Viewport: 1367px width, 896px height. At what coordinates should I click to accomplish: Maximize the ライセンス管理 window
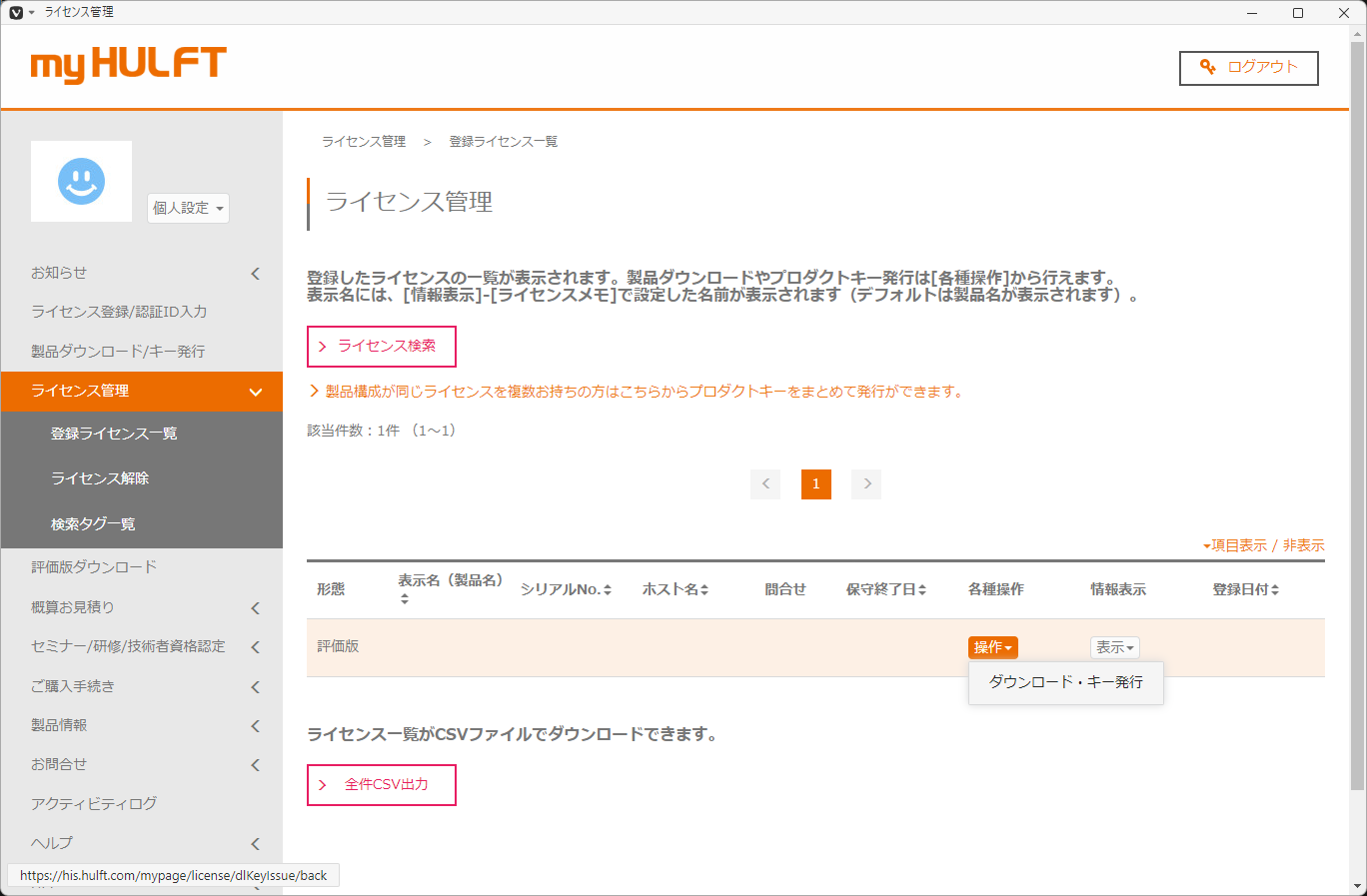[1298, 12]
